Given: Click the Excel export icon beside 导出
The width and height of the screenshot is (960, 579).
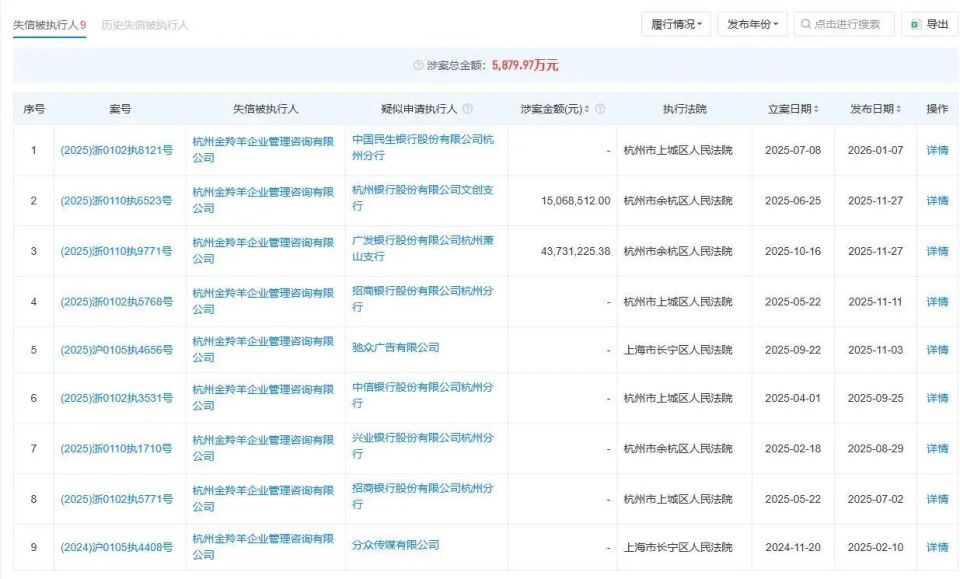Looking at the screenshot, I should point(914,23).
